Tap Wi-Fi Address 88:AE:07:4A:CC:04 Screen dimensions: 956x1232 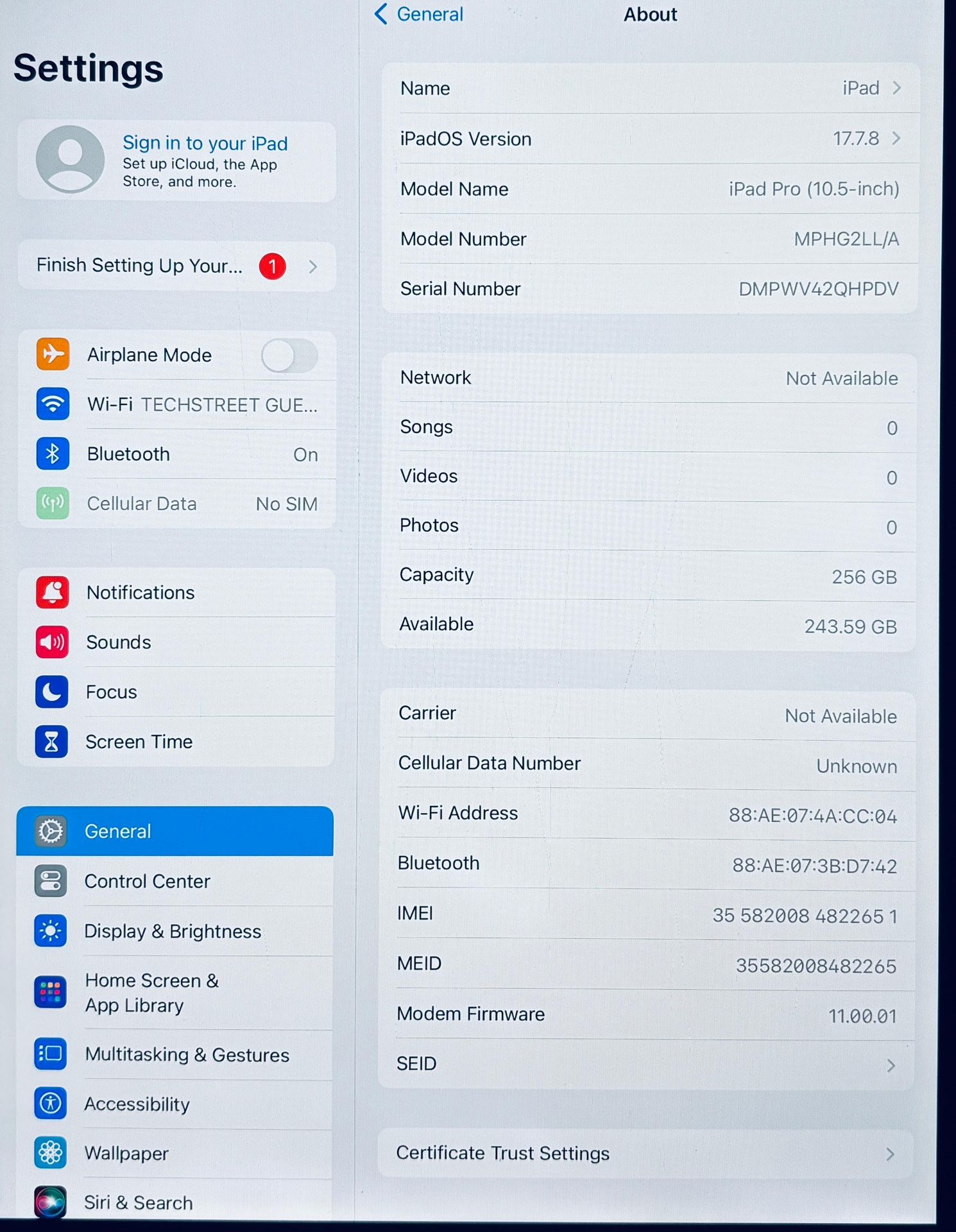[x=812, y=816]
